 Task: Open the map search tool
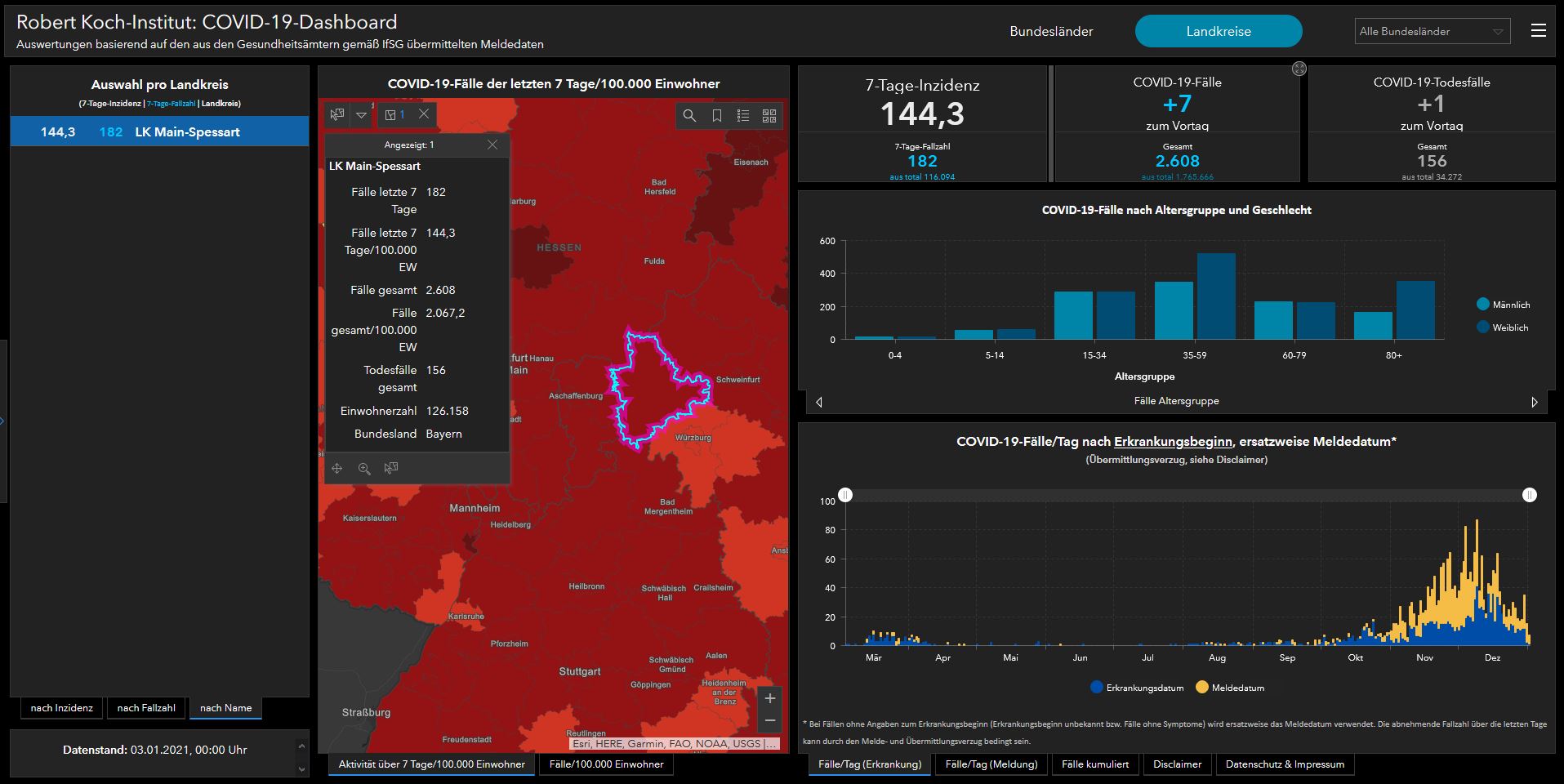point(689,116)
